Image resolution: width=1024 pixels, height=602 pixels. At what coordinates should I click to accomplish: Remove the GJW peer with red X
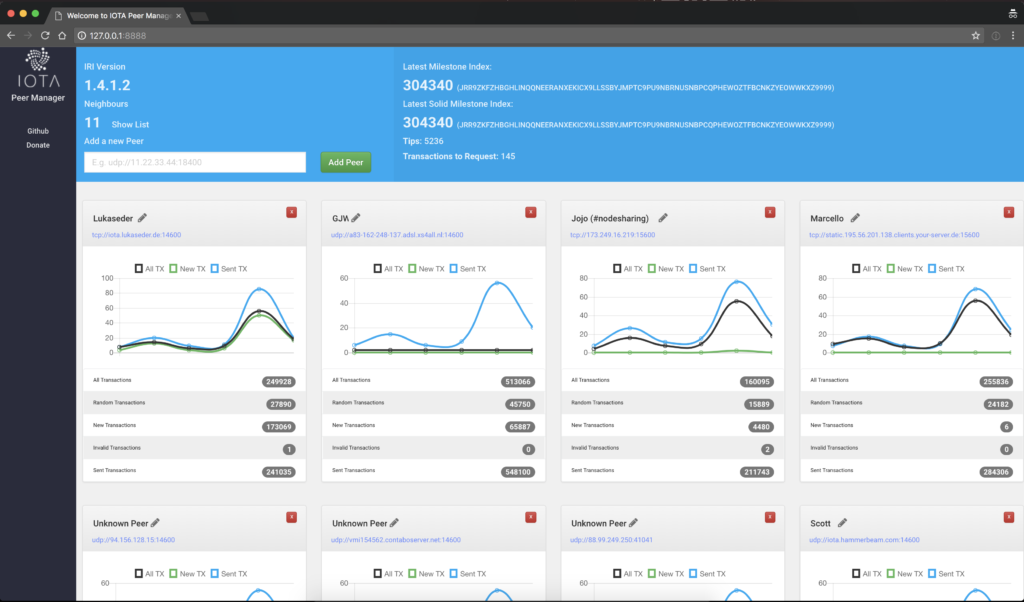pos(530,212)
